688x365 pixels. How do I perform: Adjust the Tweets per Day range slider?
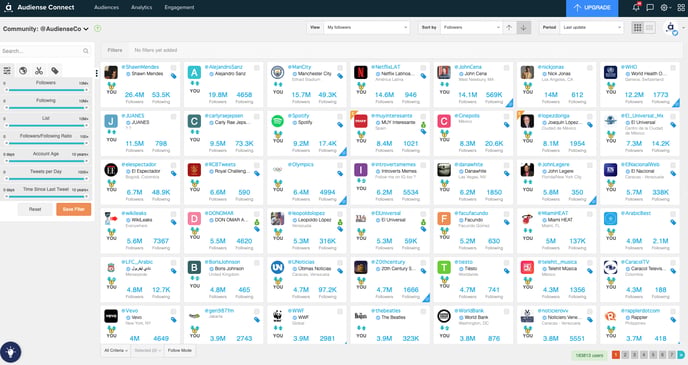(x=46, y=179)
